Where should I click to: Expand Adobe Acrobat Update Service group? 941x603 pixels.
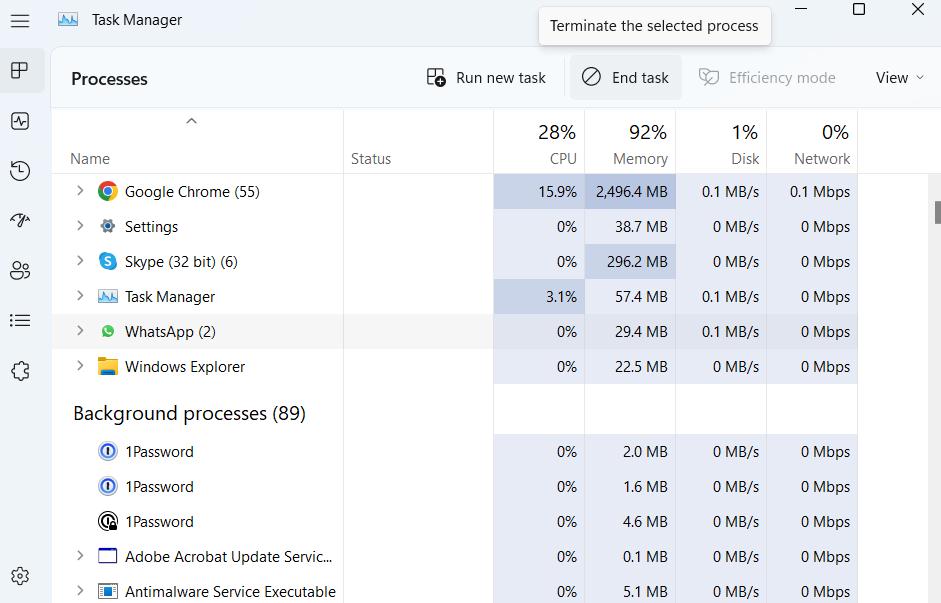click(x=80, y=556)
